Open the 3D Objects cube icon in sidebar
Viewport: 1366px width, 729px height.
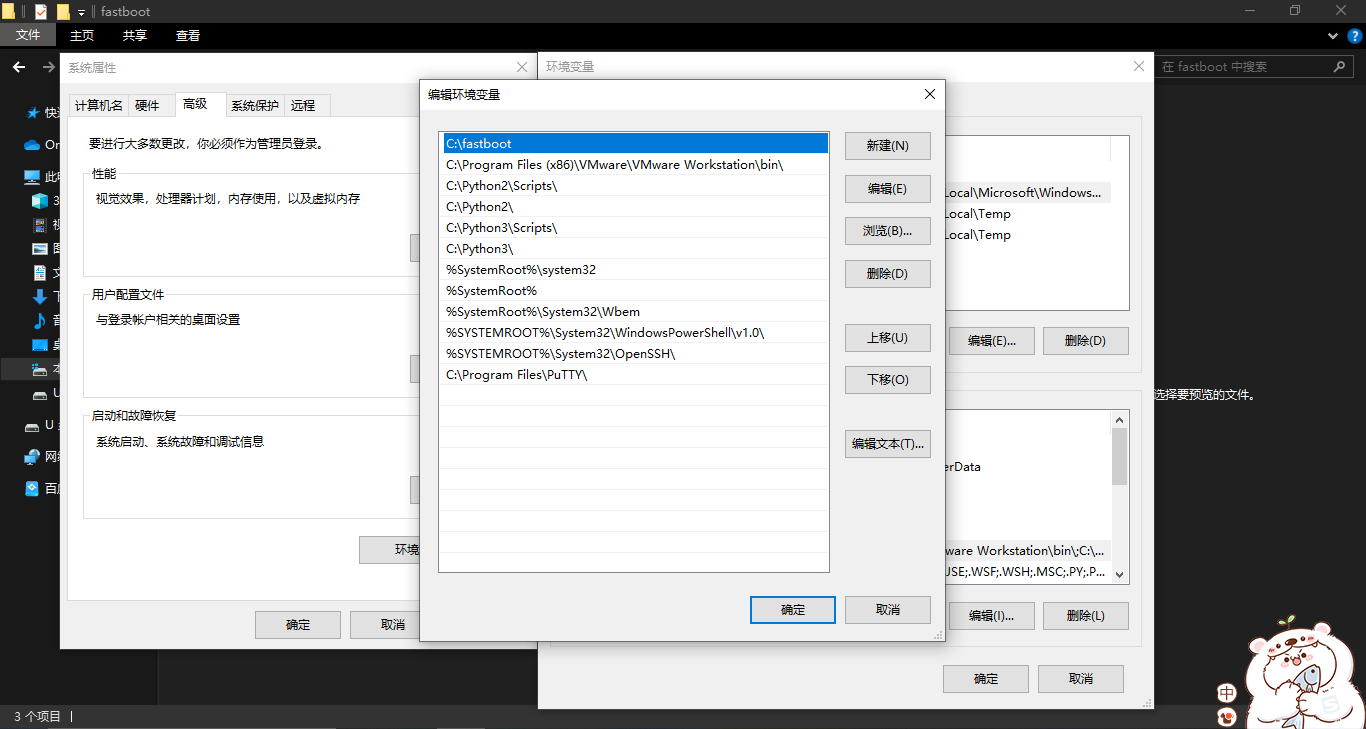(40, 200)
